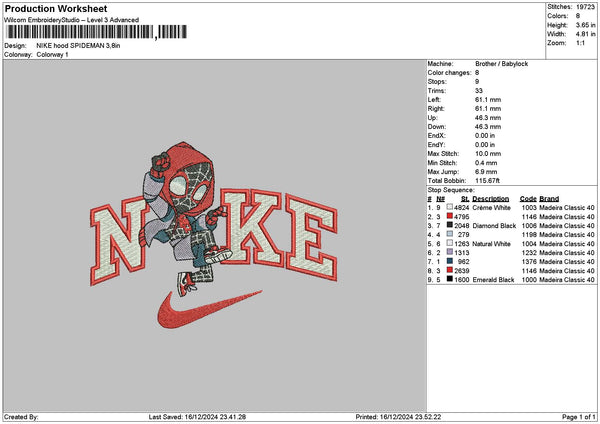Click the Trims value 33
600x424 pixels.
tap(479, 91)
